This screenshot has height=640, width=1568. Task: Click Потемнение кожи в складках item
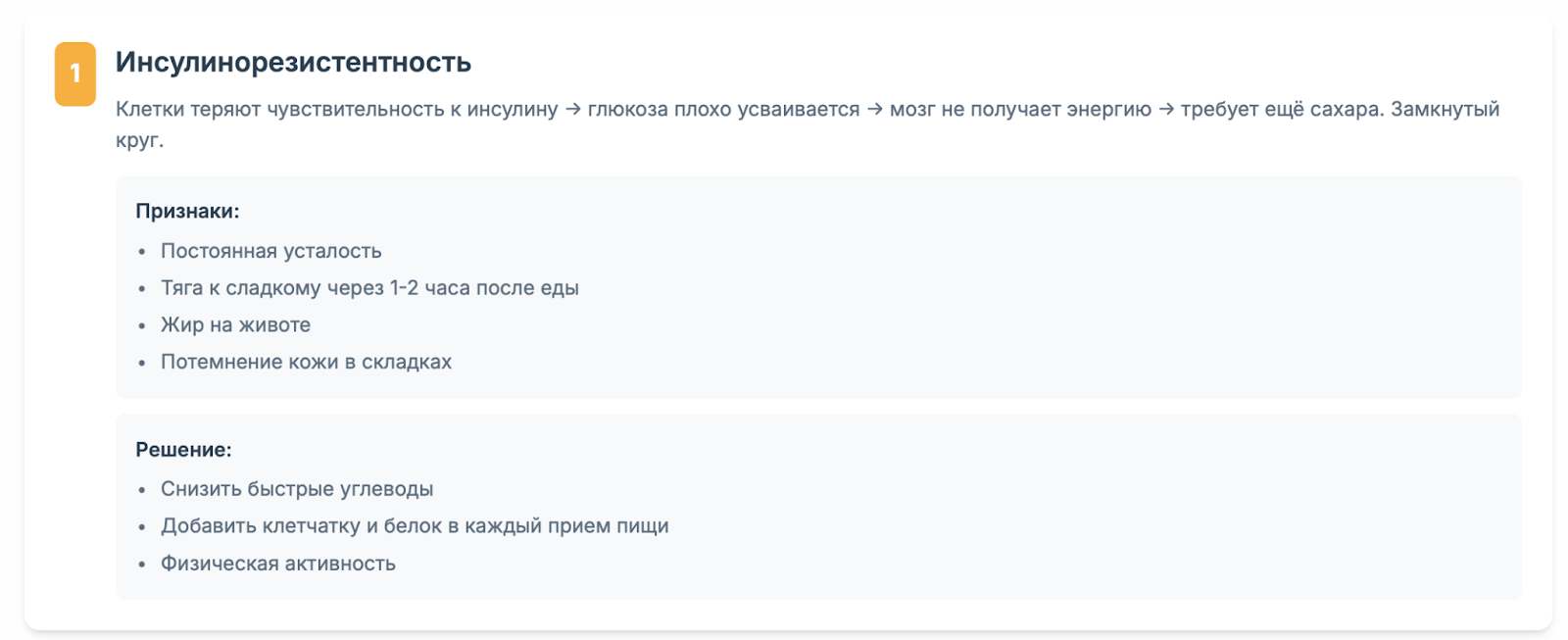pos(306,362)
